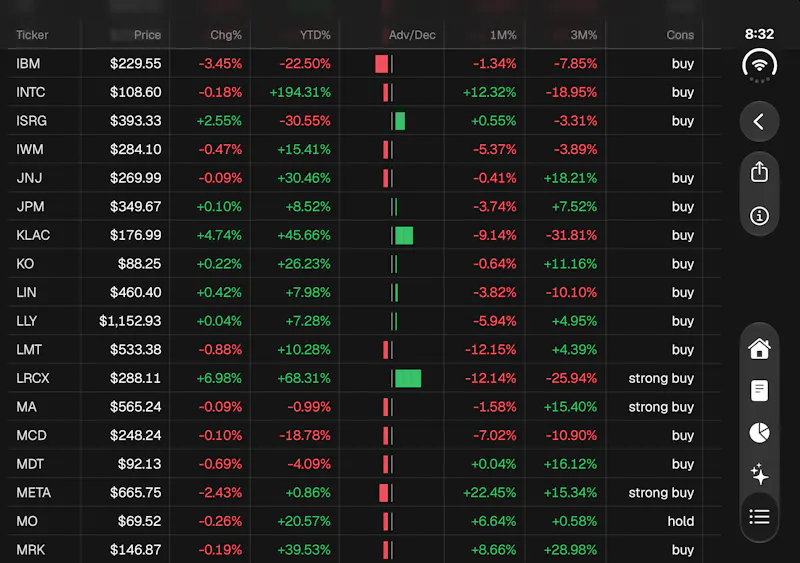Select the JNJ ticker
The width and height of the screenshot is (800, 563).
click(29, 178)
